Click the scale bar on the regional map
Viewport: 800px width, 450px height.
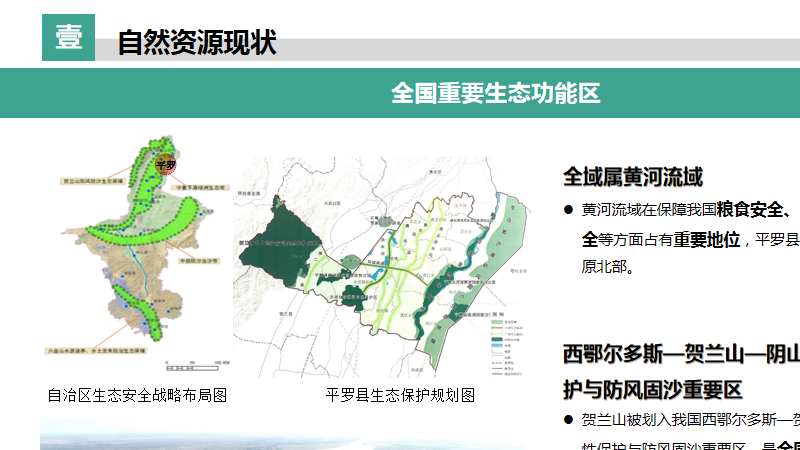[207, 361]
